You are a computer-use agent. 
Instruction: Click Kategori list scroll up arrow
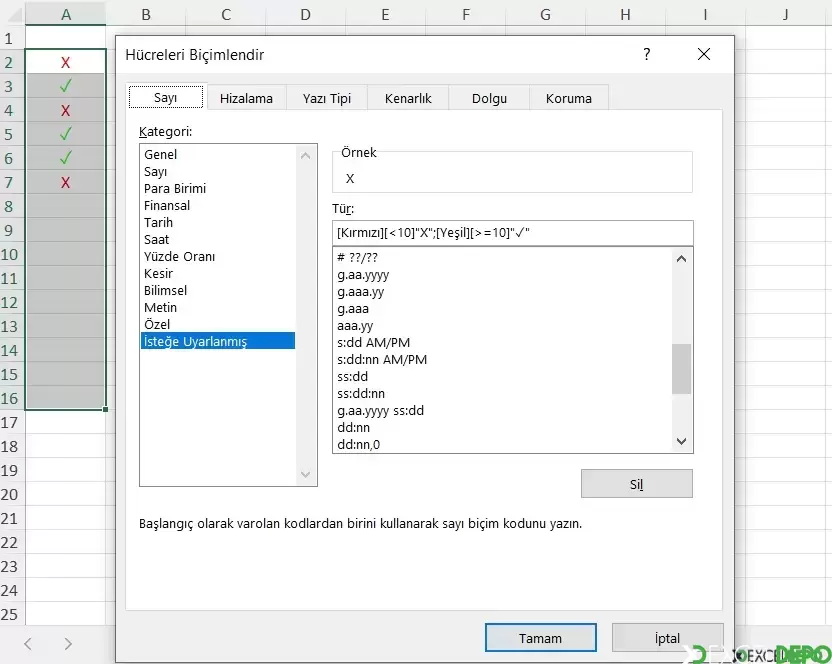point(305,156)
